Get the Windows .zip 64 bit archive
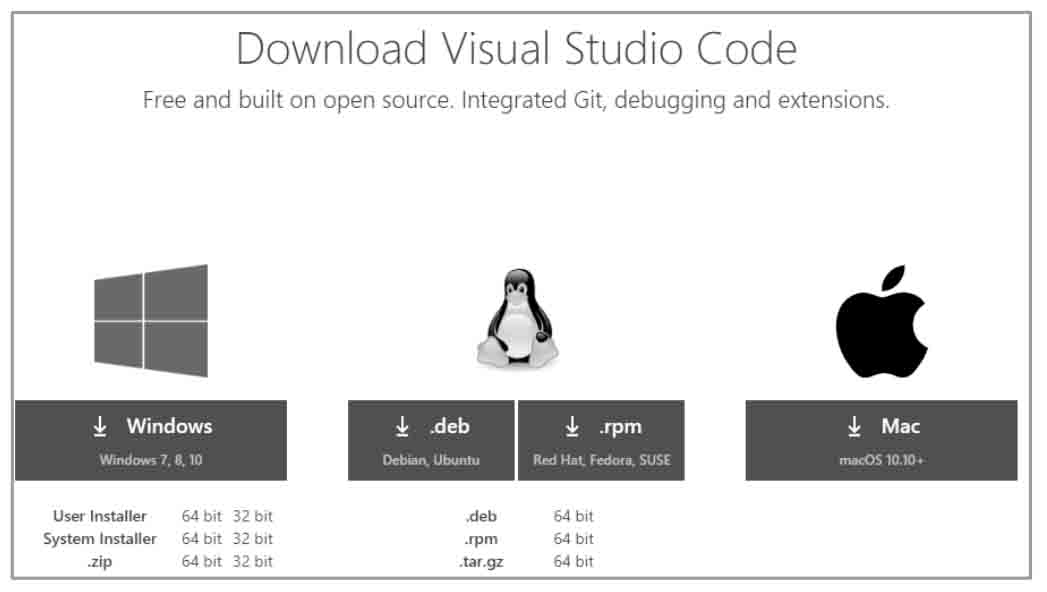Image resolution: width=1047 pixels, height=592 pixels. (202, 561)
